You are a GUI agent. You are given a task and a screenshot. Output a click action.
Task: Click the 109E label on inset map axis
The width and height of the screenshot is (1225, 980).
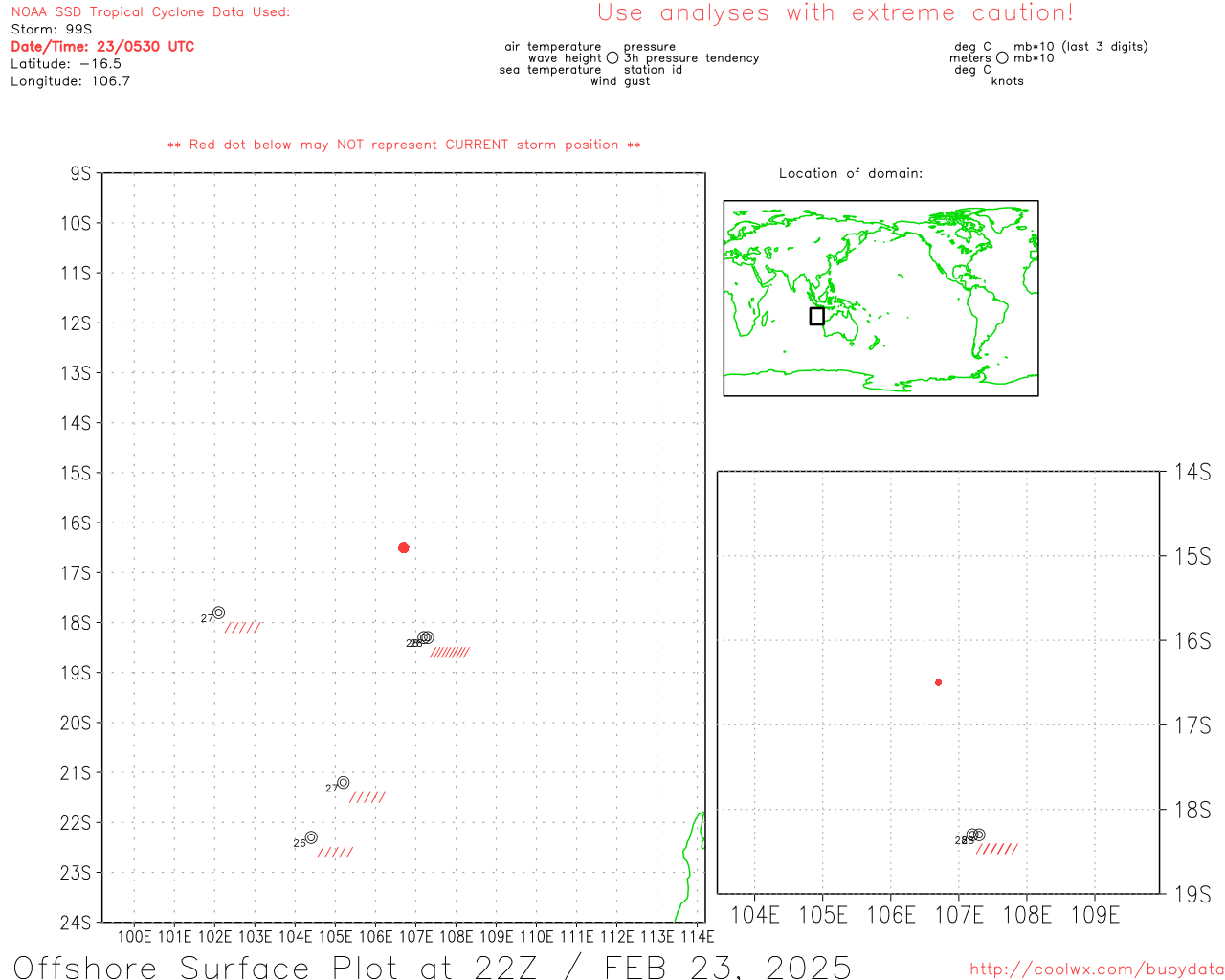pyautogui.click(x=1095, y=915)
